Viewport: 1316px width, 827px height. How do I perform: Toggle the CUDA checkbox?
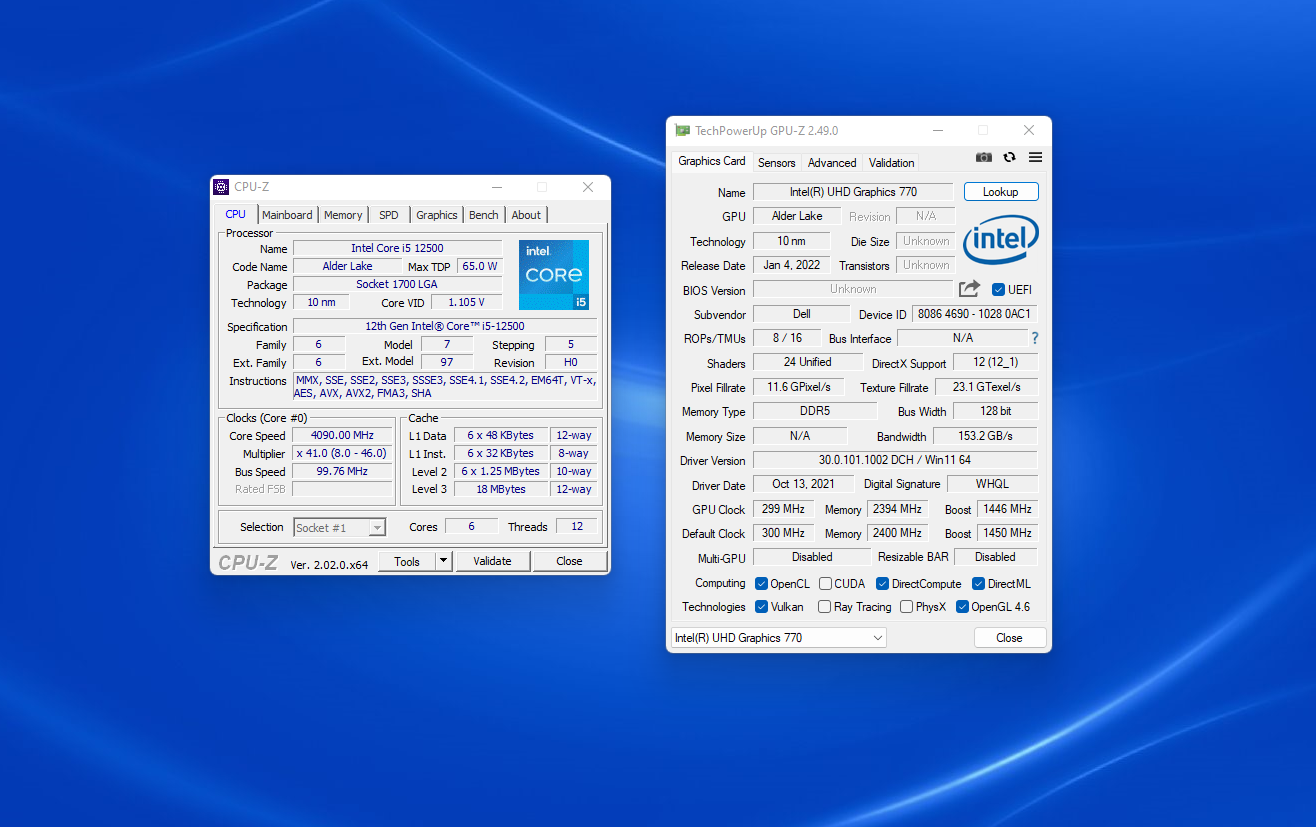click(825, 584)
